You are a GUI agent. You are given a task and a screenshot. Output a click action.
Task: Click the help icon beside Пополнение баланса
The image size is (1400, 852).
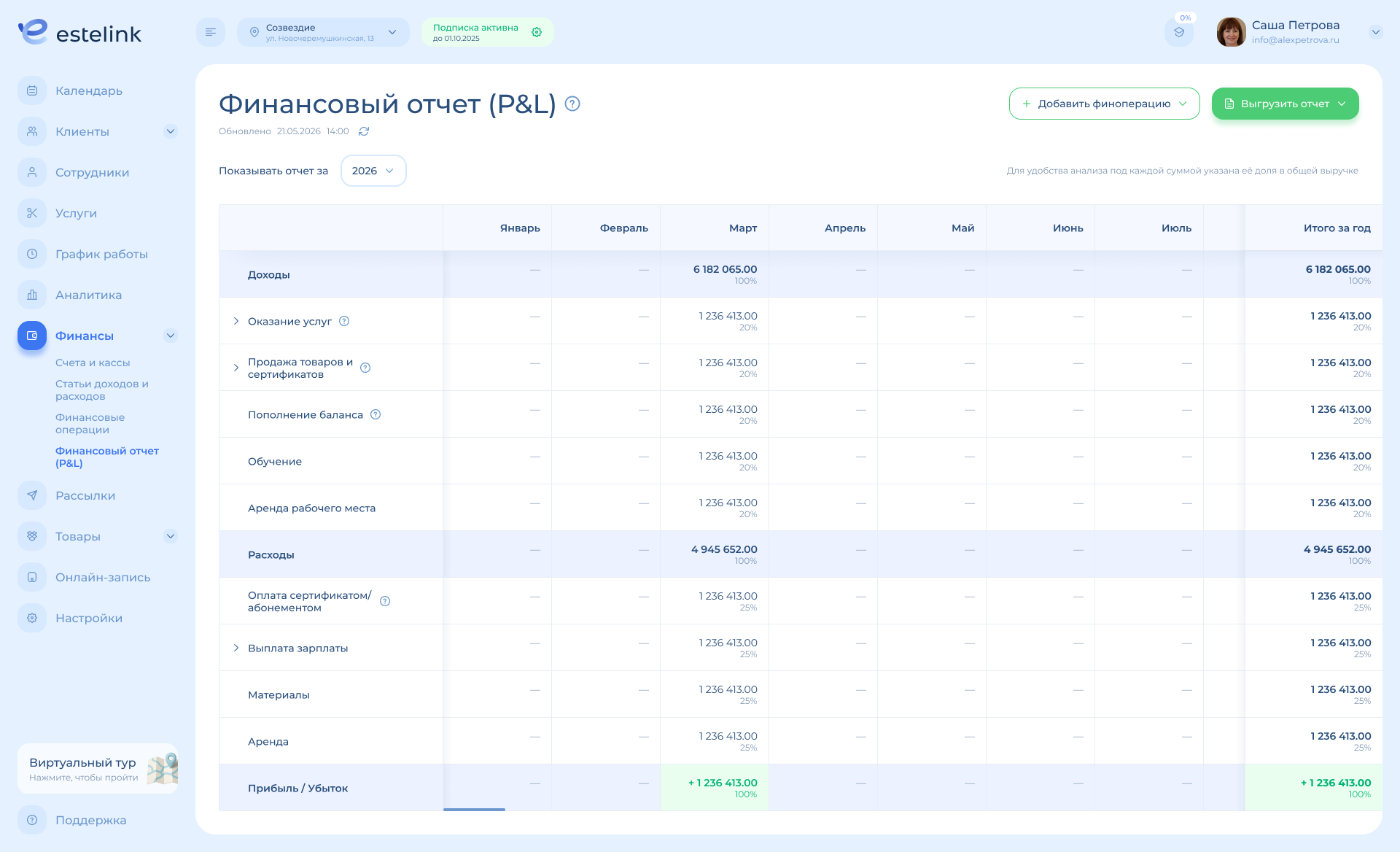coord(376,414)
